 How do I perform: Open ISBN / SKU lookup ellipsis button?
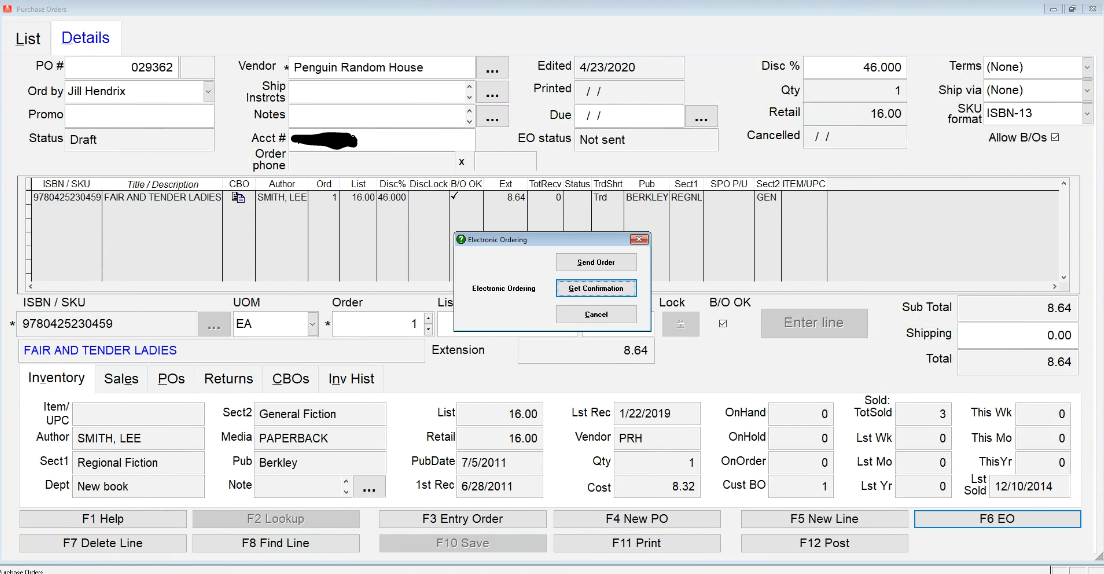(214, 325)
